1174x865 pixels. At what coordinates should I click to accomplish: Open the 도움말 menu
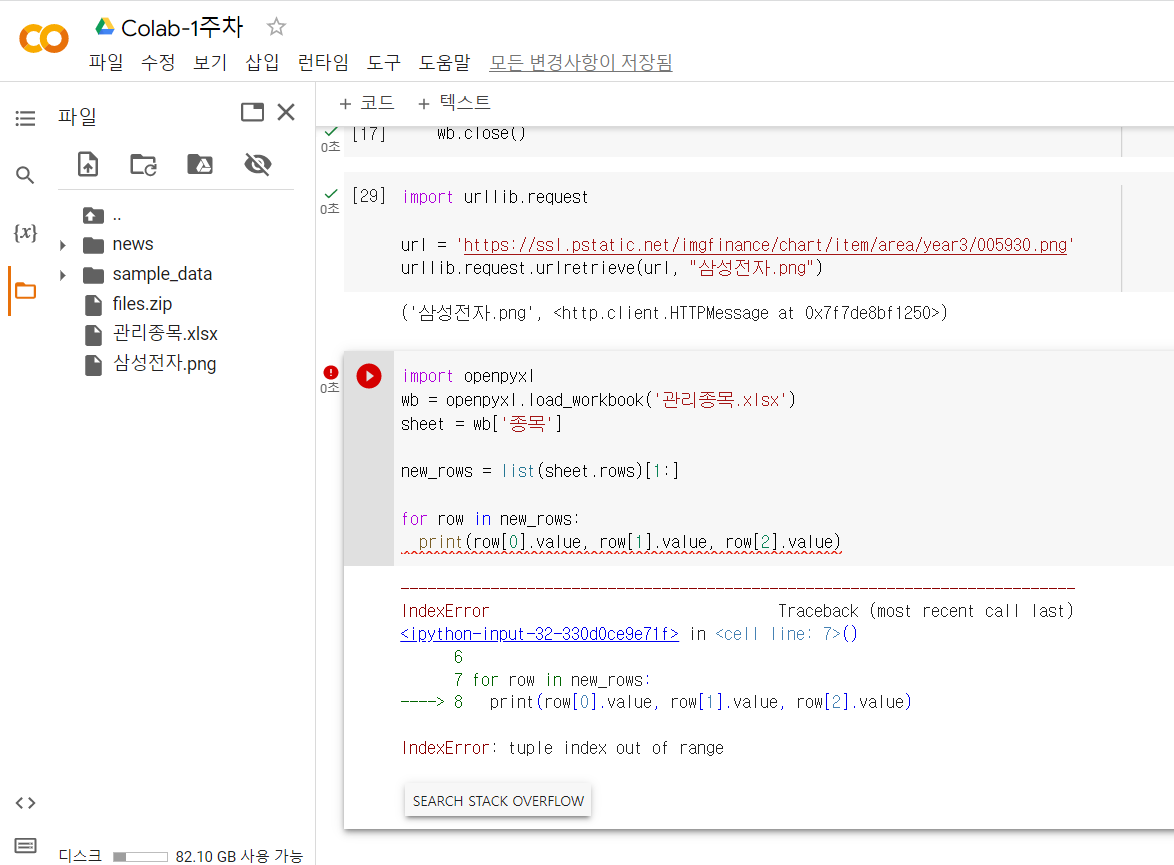(x=445, y=62)
